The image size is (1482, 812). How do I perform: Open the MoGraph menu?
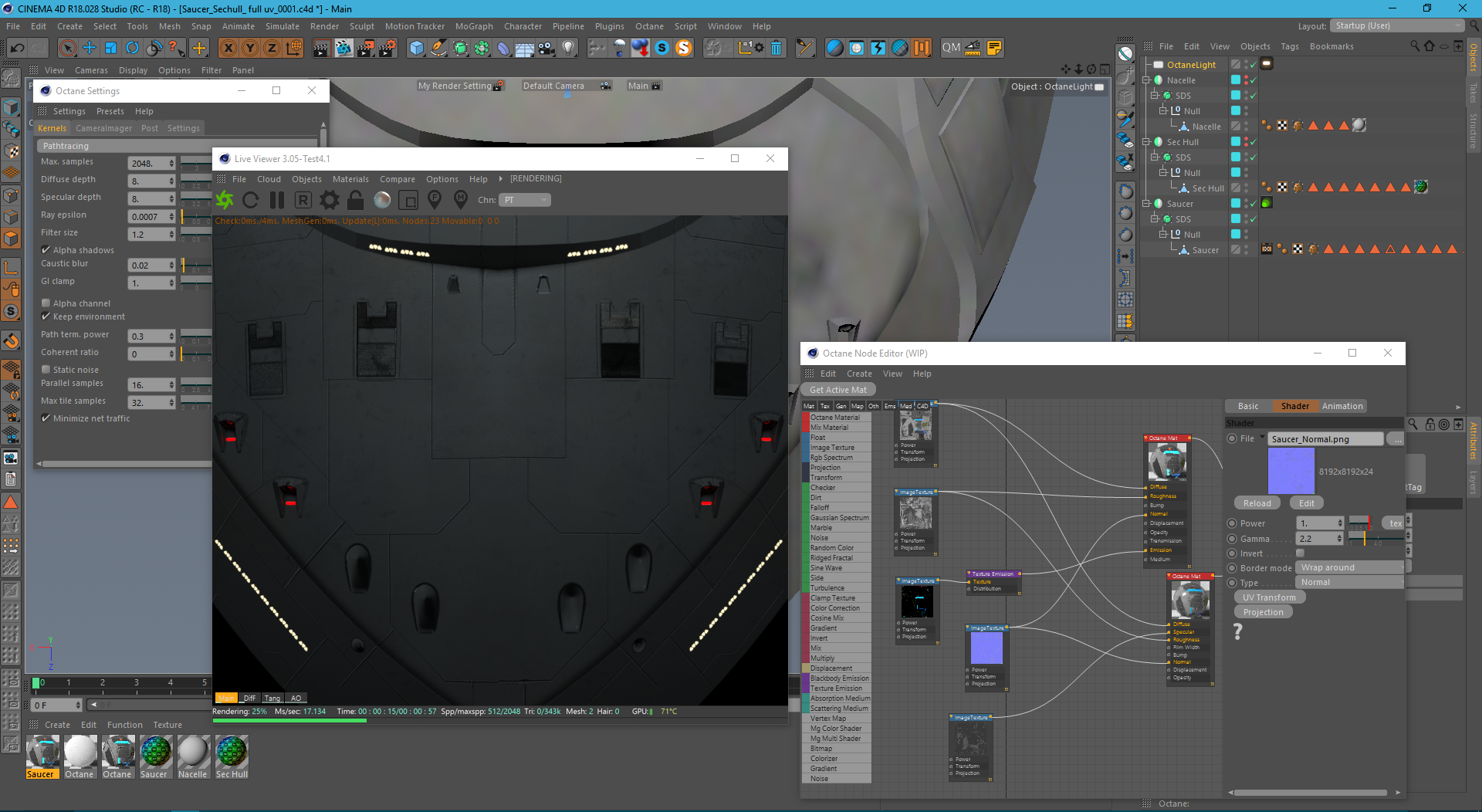[473, 26]
